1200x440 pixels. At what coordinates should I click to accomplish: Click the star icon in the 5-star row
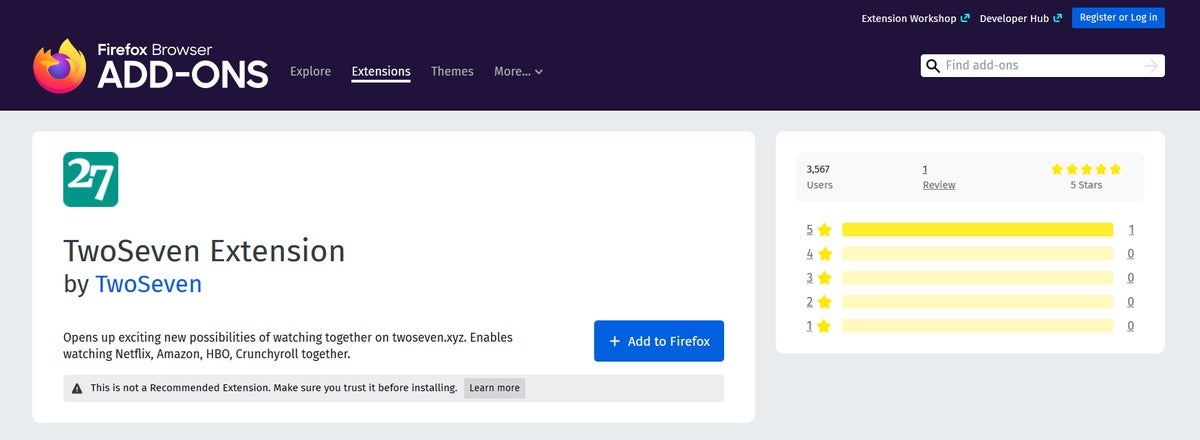(x=825, y=229)
